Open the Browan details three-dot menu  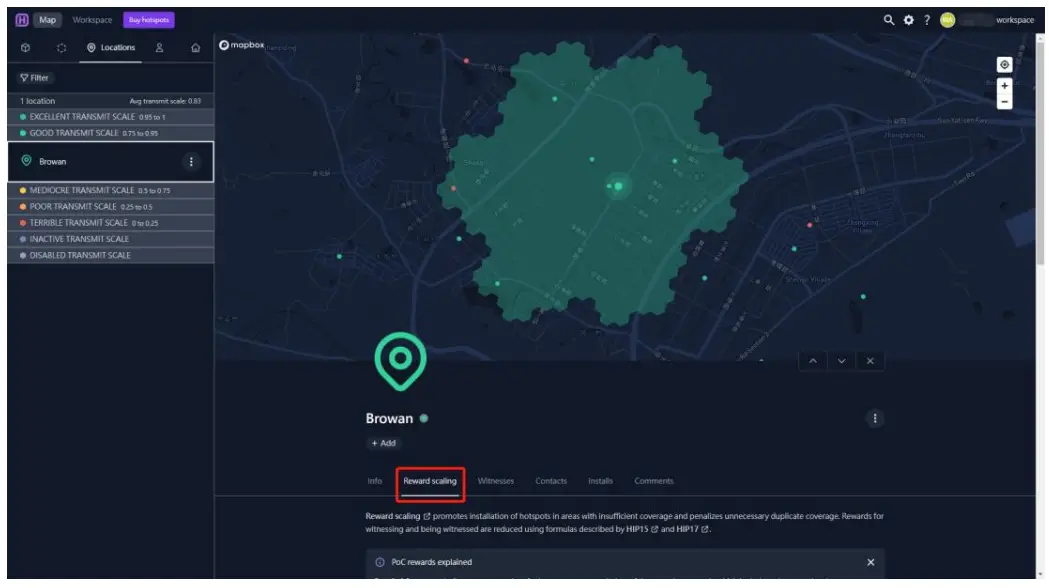pos(874,418)
